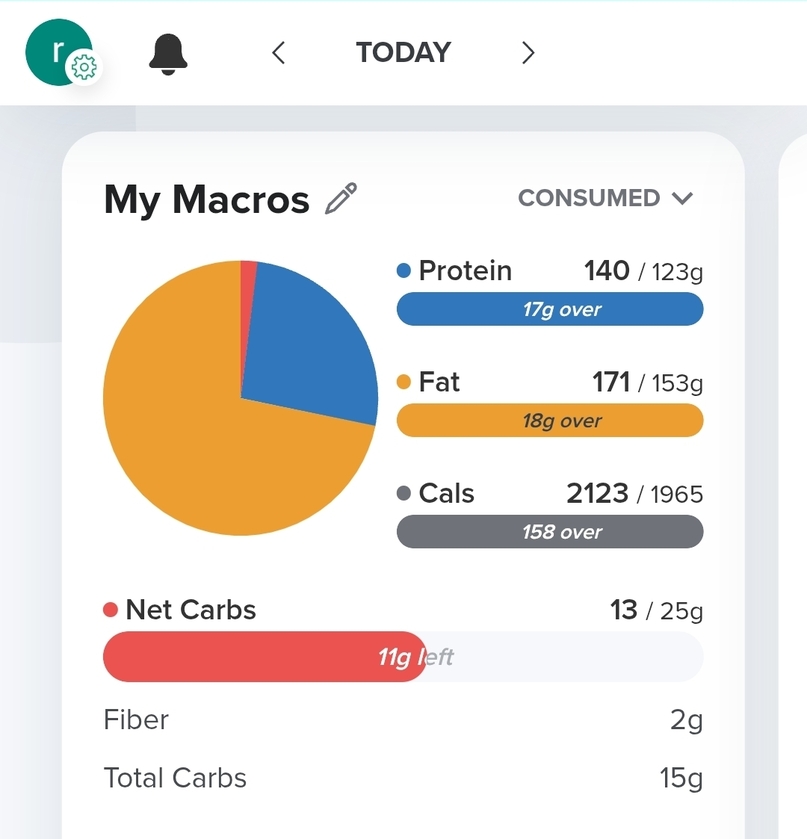This screenshot has width=807, height=839.
Task: Click the orange Fat legend dot
Action: pyautogui.click(x=404, y=382)
